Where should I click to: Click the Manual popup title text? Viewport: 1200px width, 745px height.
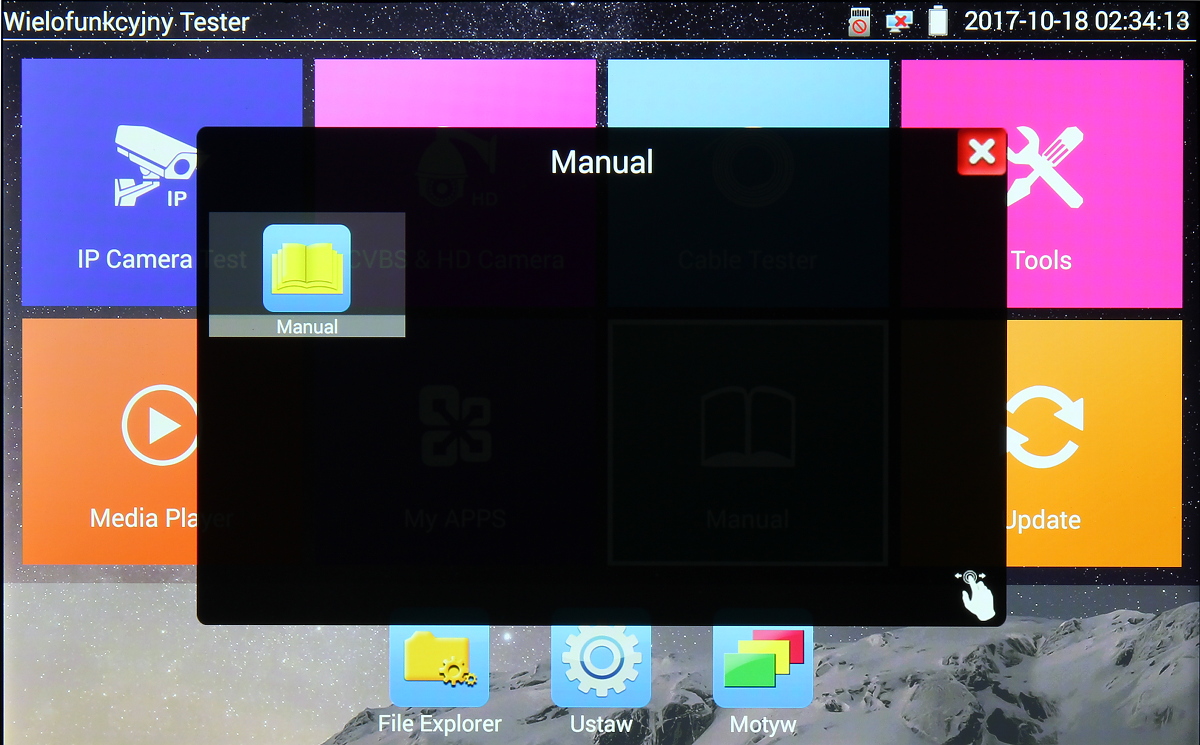coord(602,162)
